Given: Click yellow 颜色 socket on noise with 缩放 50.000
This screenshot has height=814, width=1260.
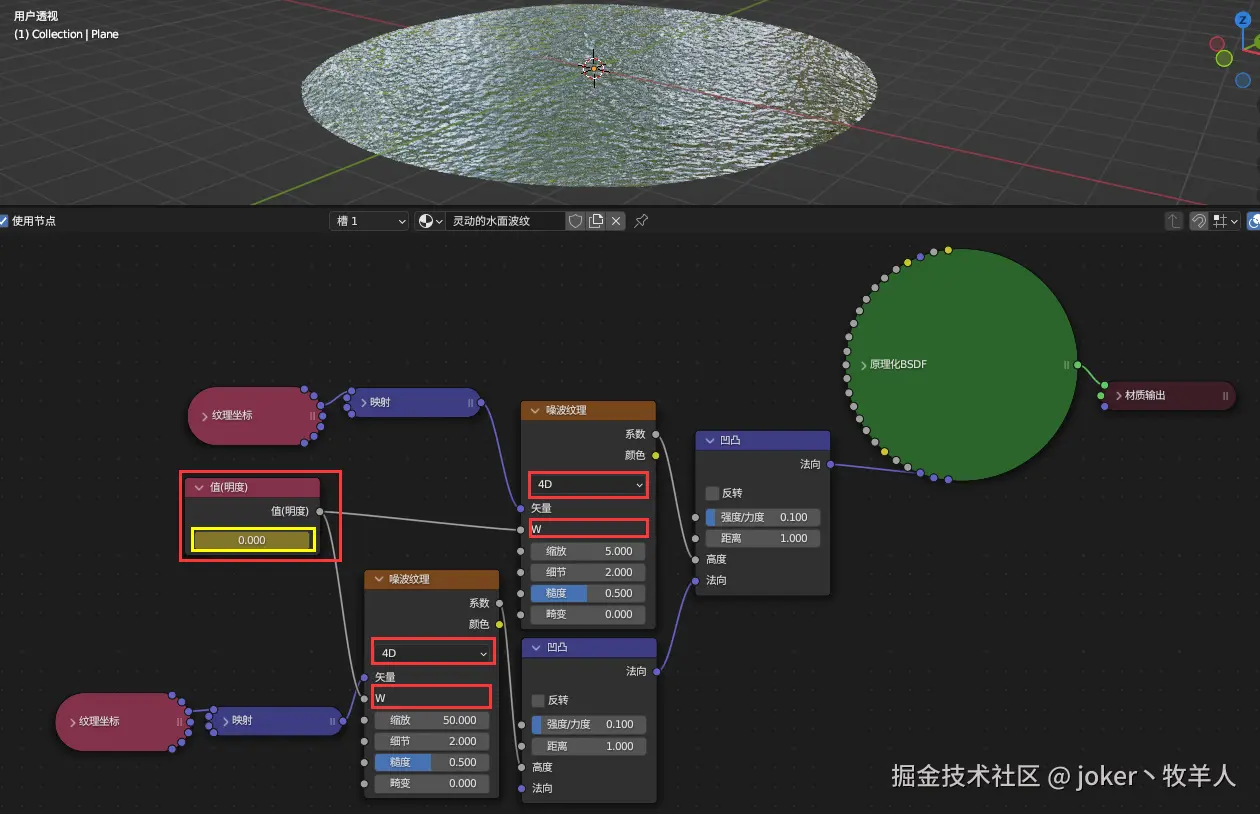Looking at the screenshot, I should (x=499, y=624).
